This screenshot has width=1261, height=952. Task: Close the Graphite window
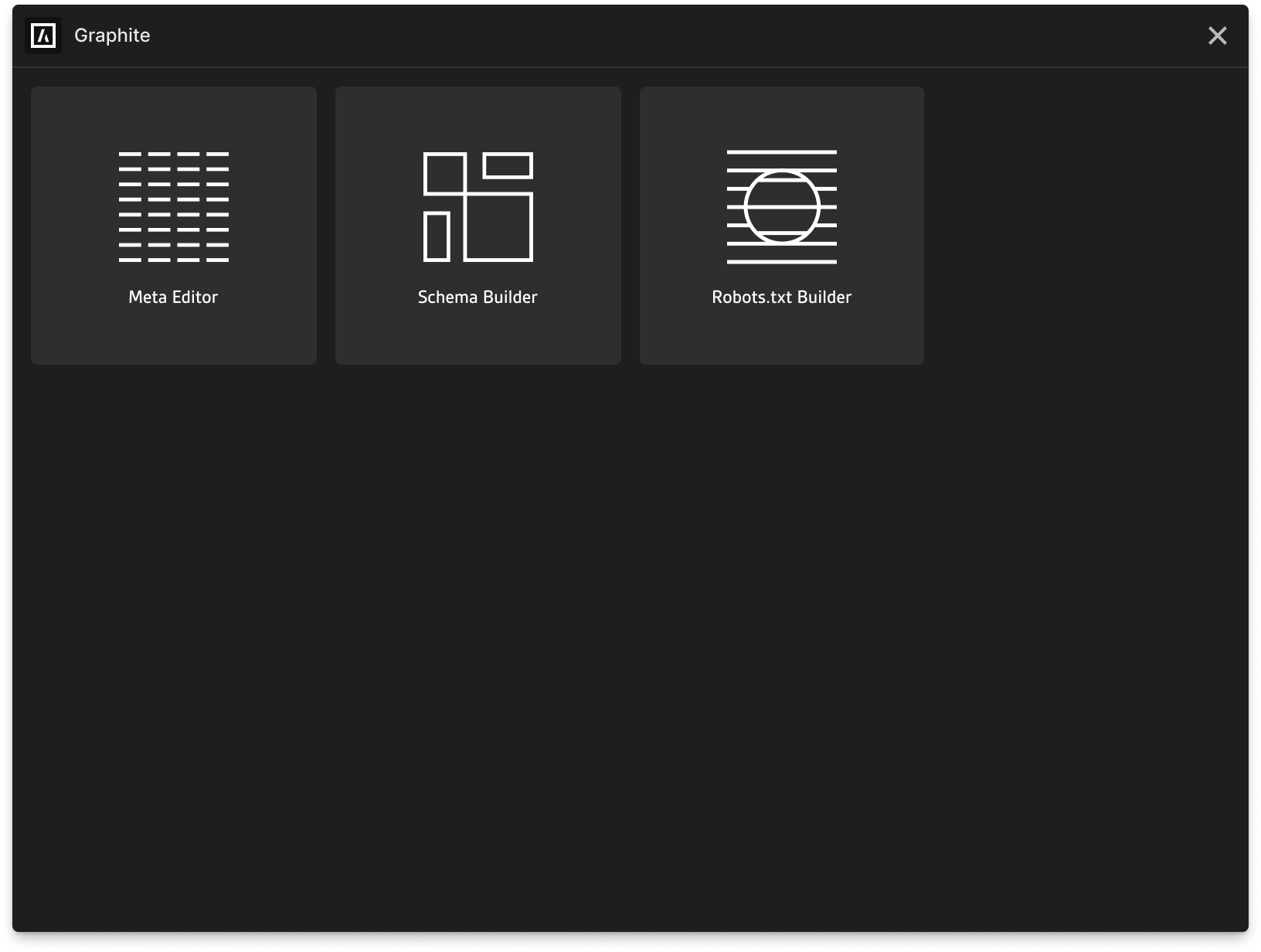[x=1218, y=36]
